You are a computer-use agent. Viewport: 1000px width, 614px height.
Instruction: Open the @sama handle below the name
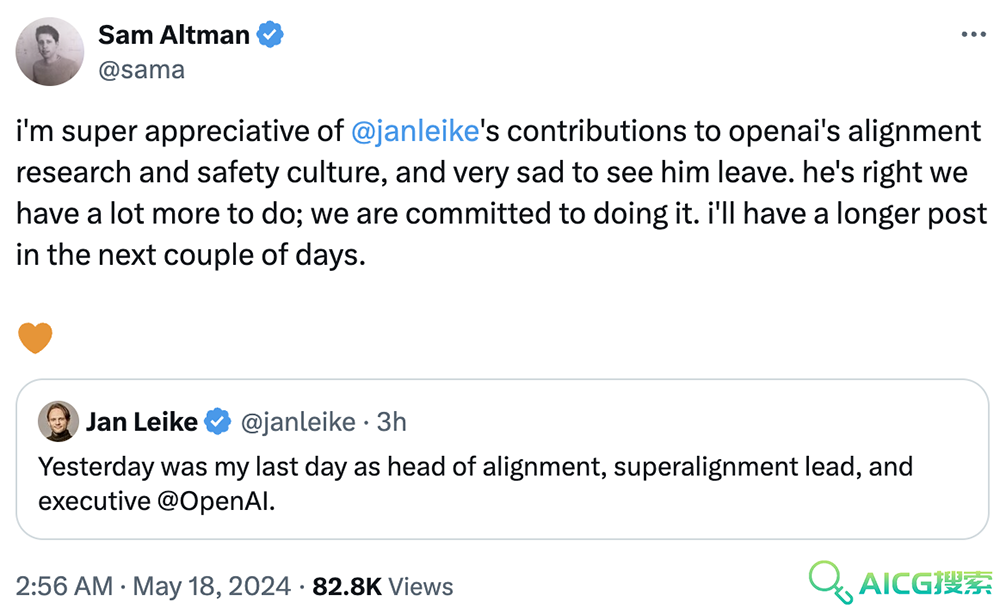pos(141,69)
